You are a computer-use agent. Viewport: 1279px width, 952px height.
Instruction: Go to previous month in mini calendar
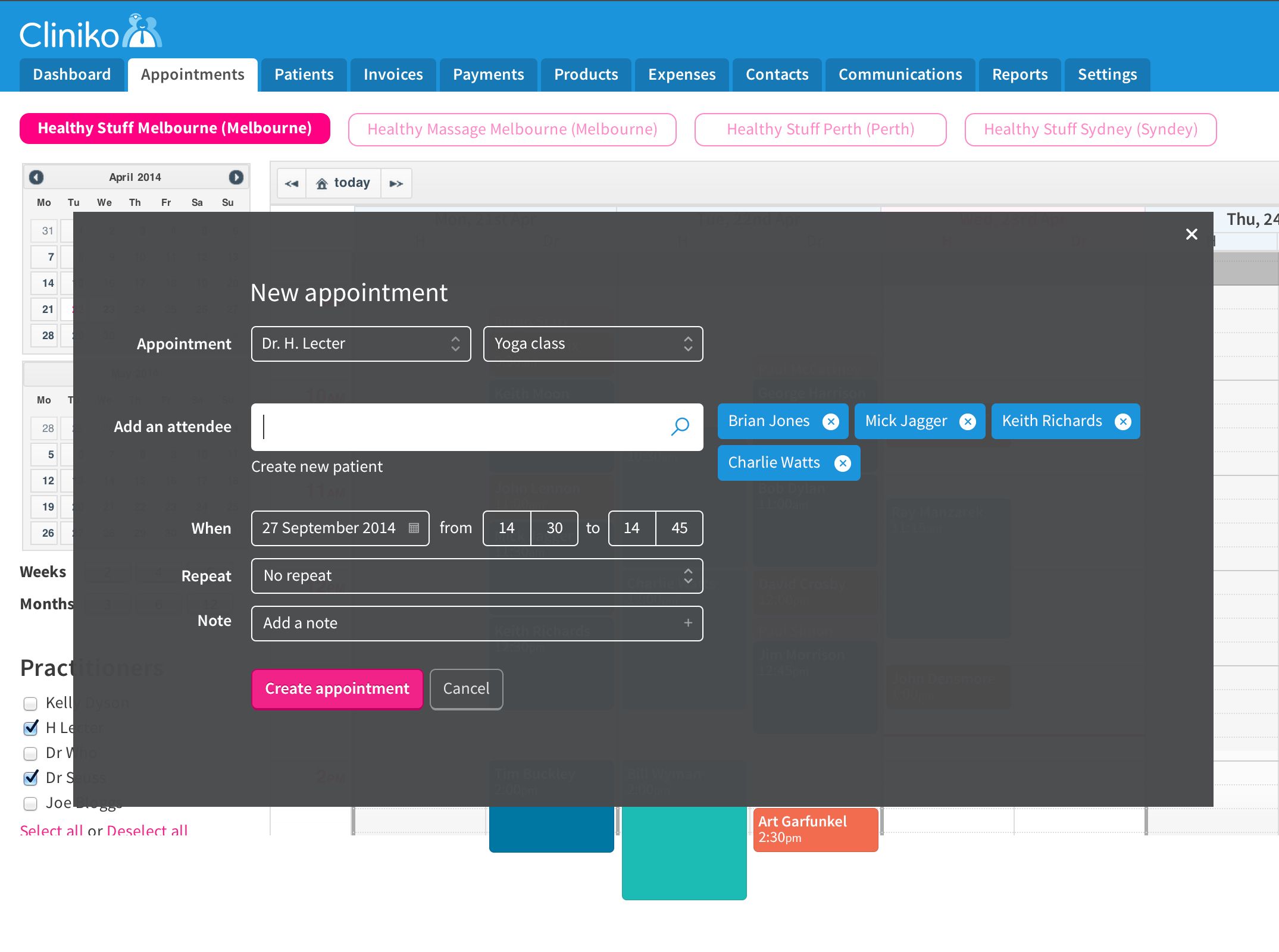(36, 177)
